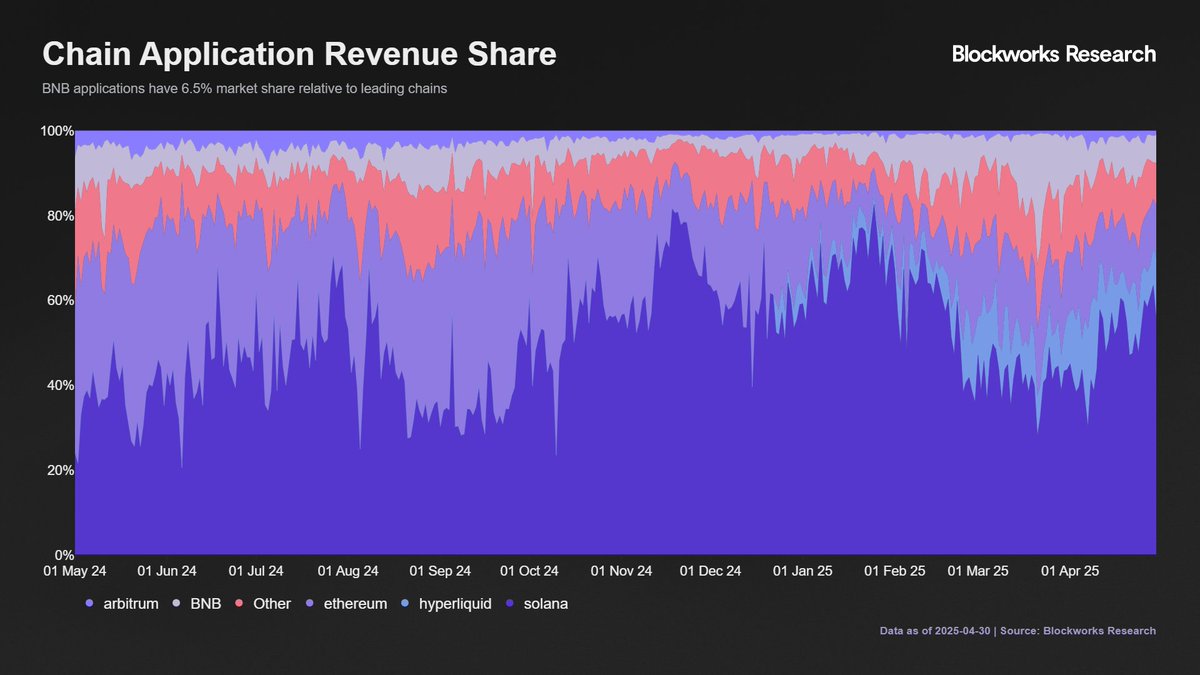
Task: Click the 100% y-axis label
Action: (56, 131)
